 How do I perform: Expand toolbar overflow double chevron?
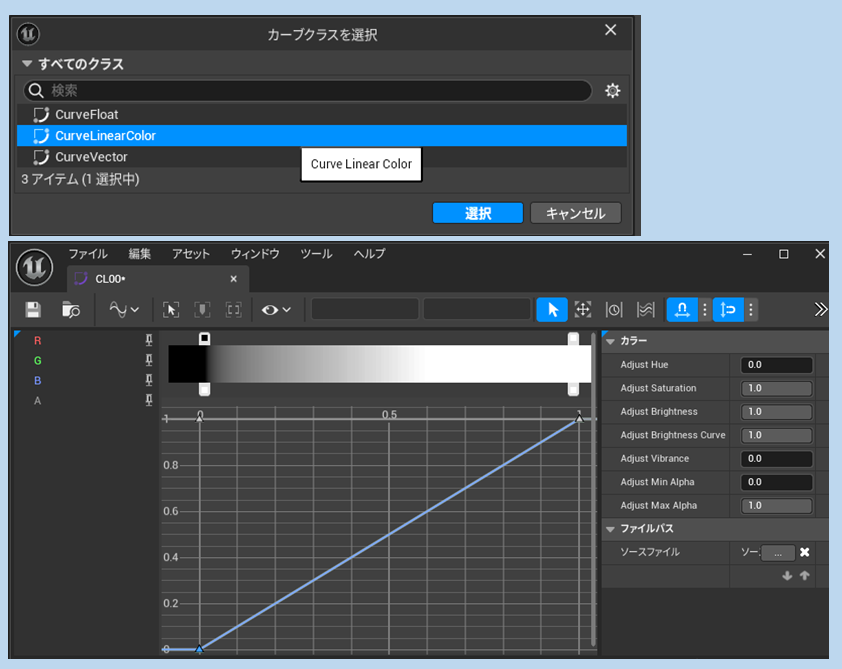(x=821, y=309)
